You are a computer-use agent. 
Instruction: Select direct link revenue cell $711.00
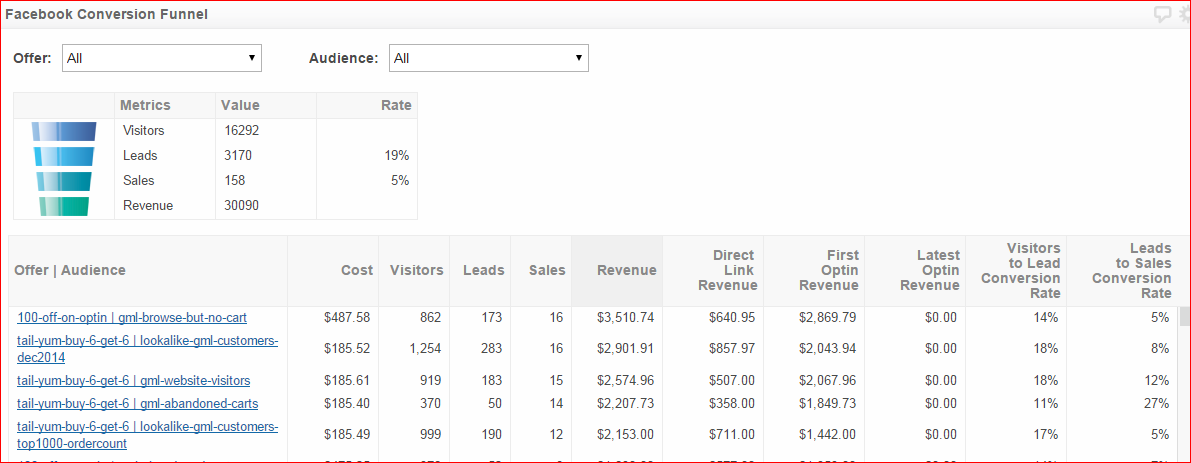point(733,435)
